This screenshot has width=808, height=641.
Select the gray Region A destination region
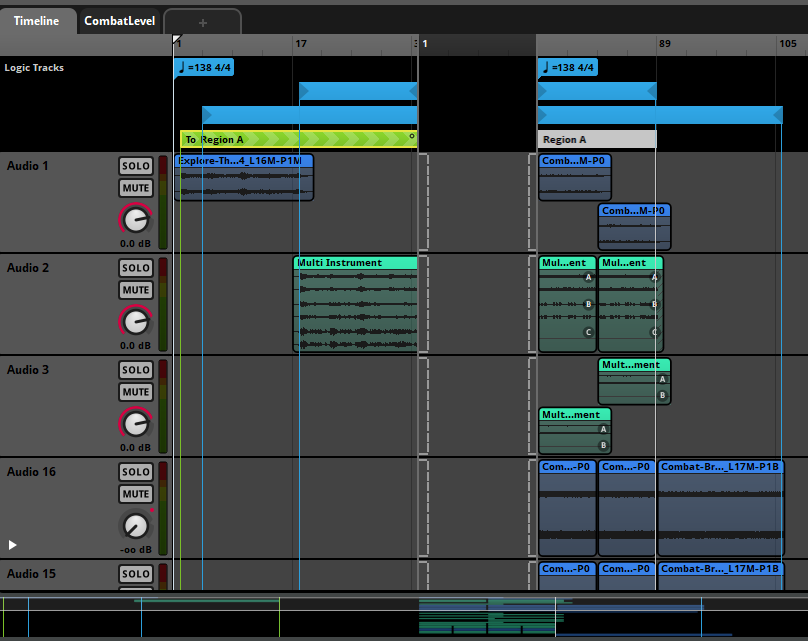coord(597,140)
